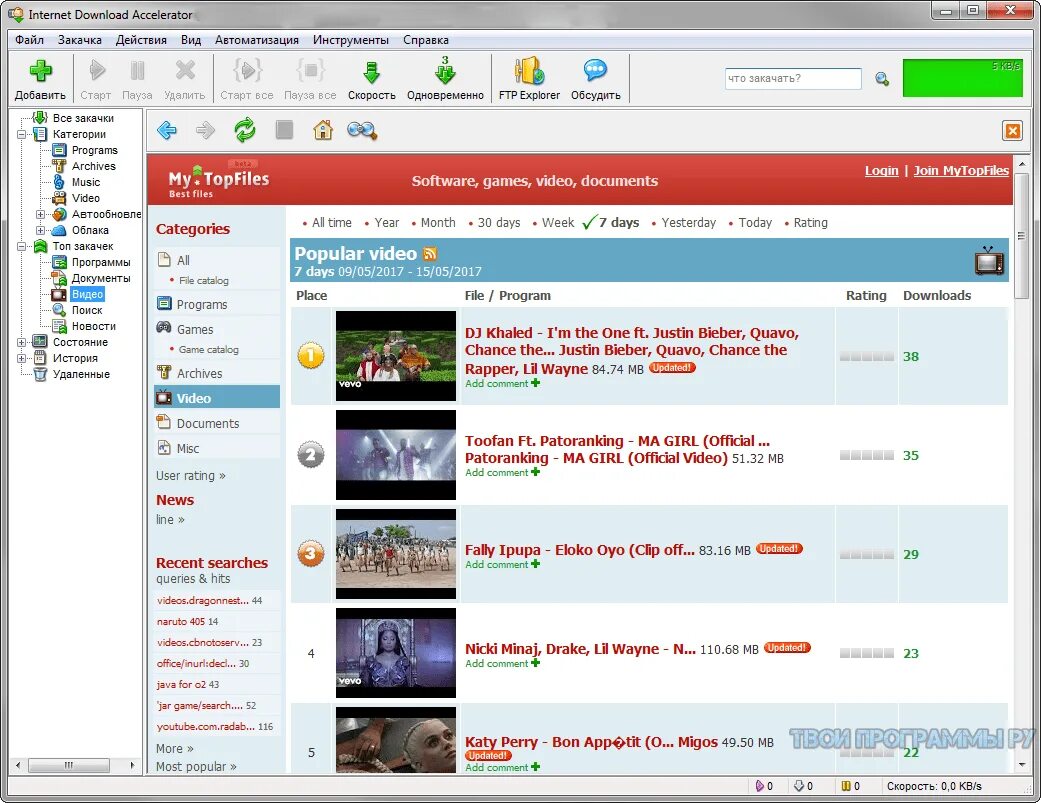Add comment on the Toofan MA GIRL video
Viewport: 1041px width, 803px height.
[502, 473]
